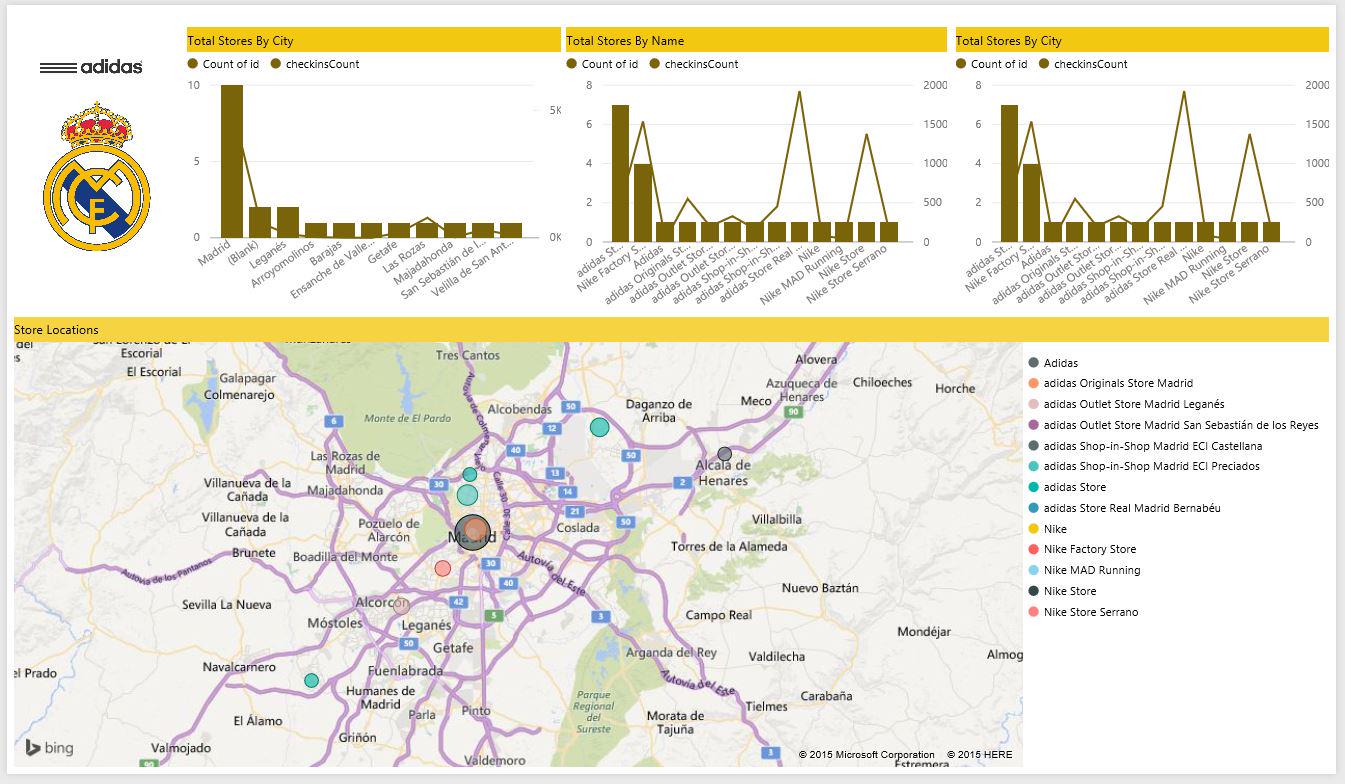Select the Nike Factory S... bar in Stores By Name chart
1345x784 pixels.
click(643, 203)
